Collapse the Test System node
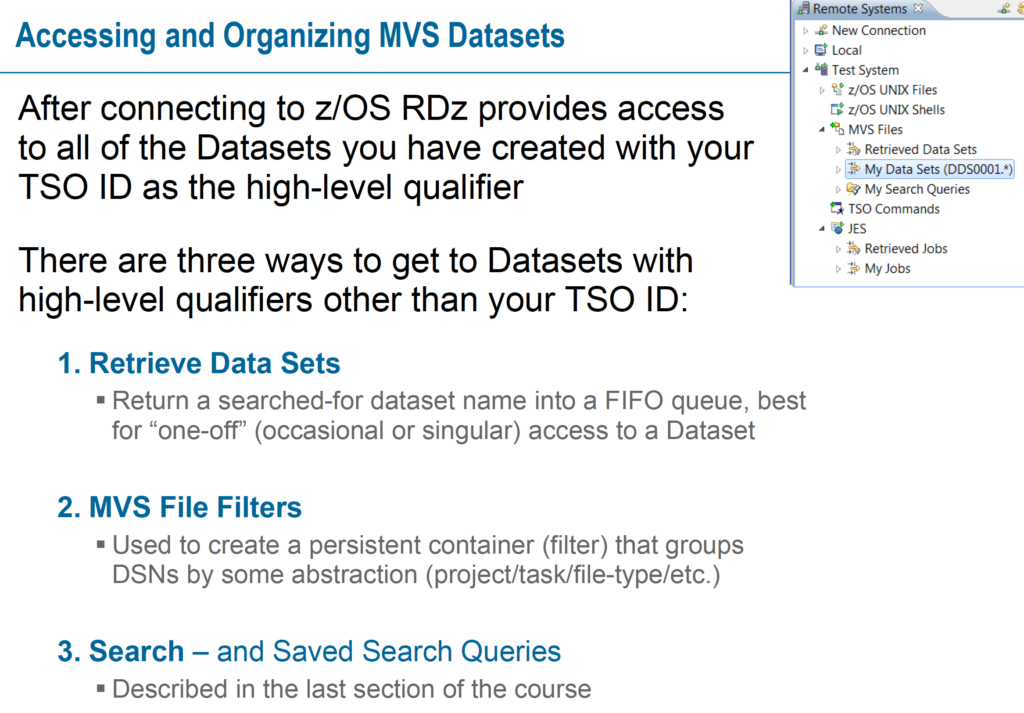The height and width of the screenshot is (713, 1024). 806,70
